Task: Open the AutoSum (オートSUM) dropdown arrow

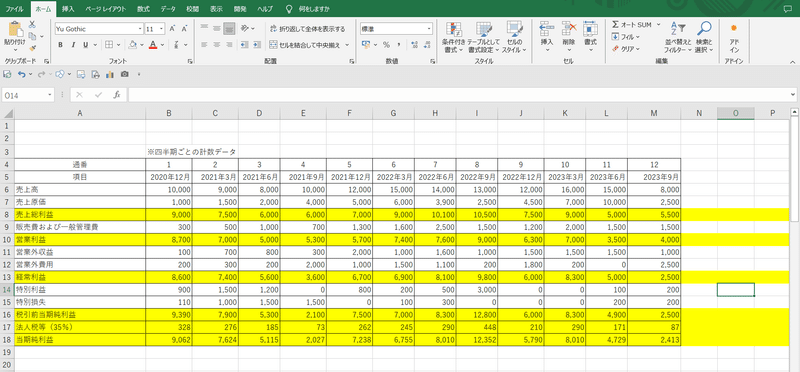Action: click(658, 24)
